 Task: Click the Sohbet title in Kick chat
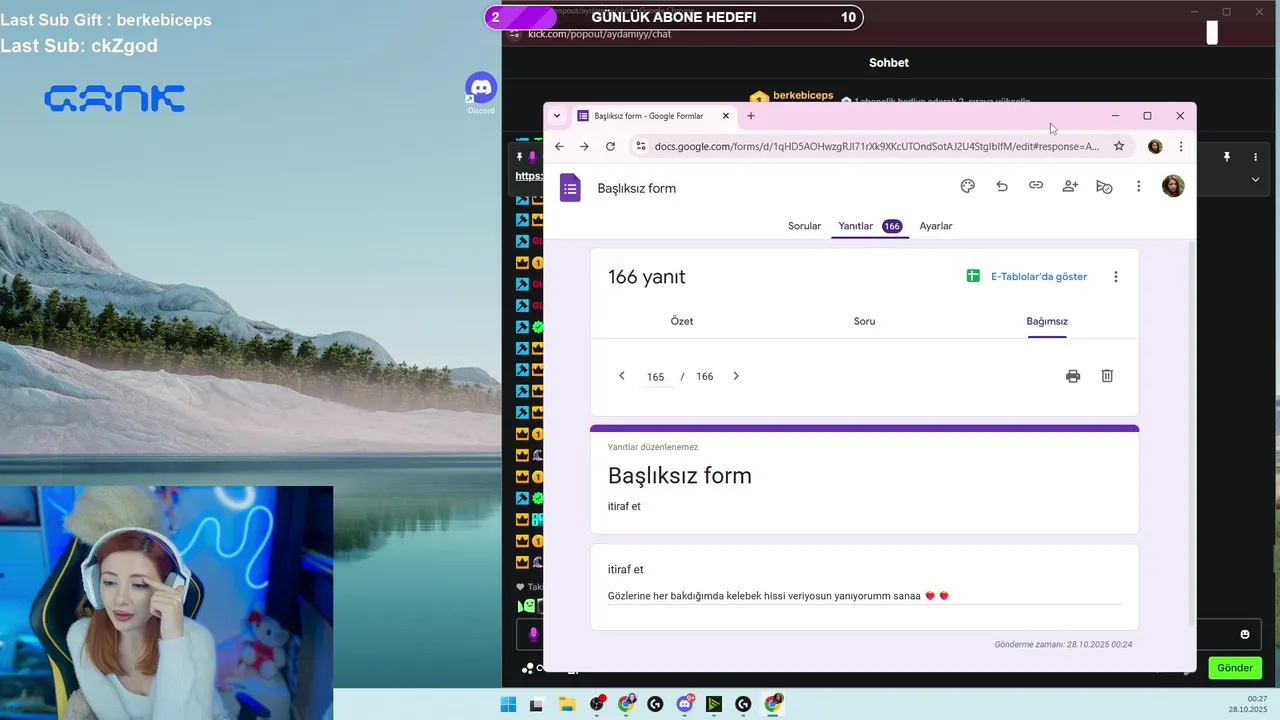coord(889,62)
